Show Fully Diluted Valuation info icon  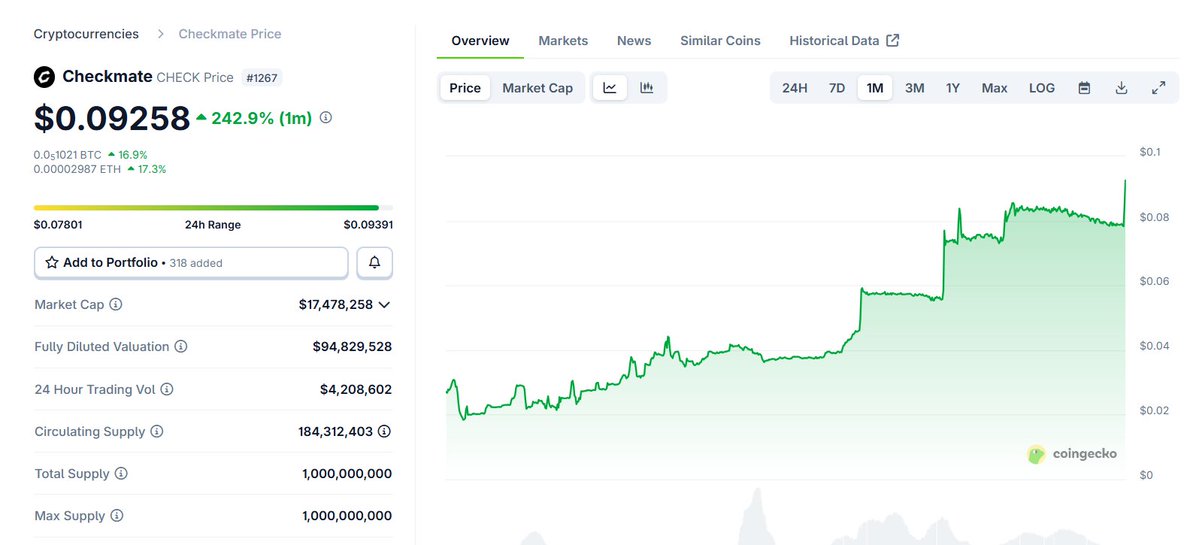181,346
